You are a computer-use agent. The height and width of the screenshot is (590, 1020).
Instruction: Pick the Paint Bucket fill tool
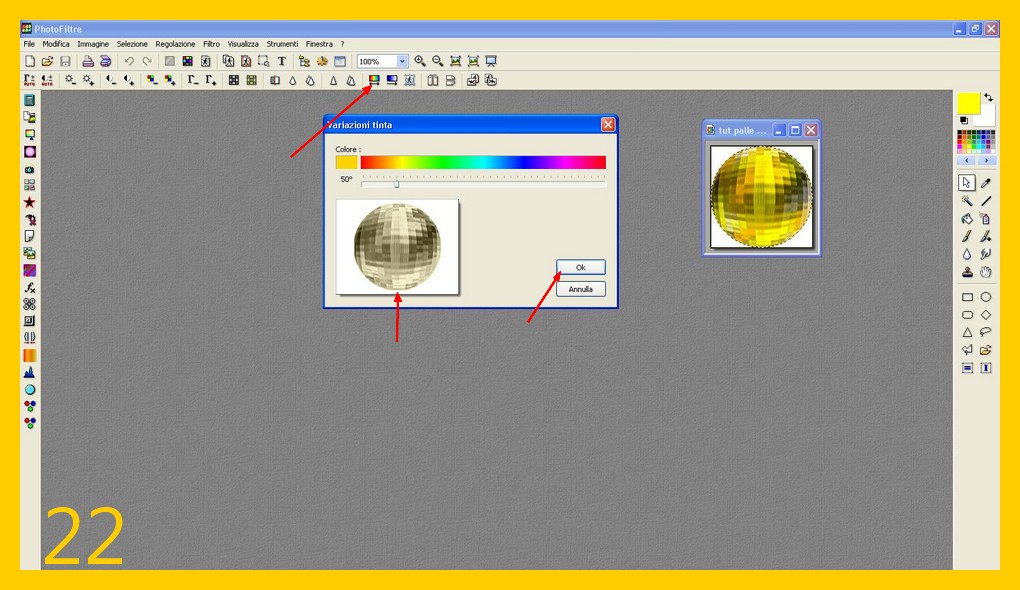tap(967, 218)
